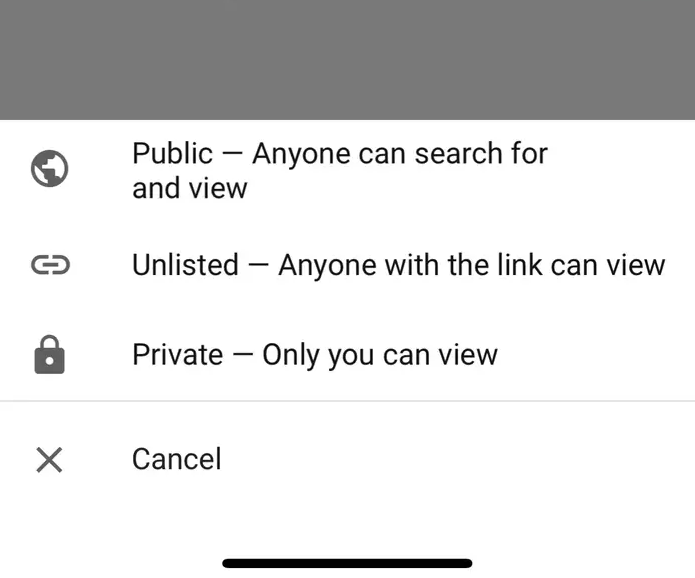
Task: Choose the word "Private" in the third option
Action: pos(177,354)
